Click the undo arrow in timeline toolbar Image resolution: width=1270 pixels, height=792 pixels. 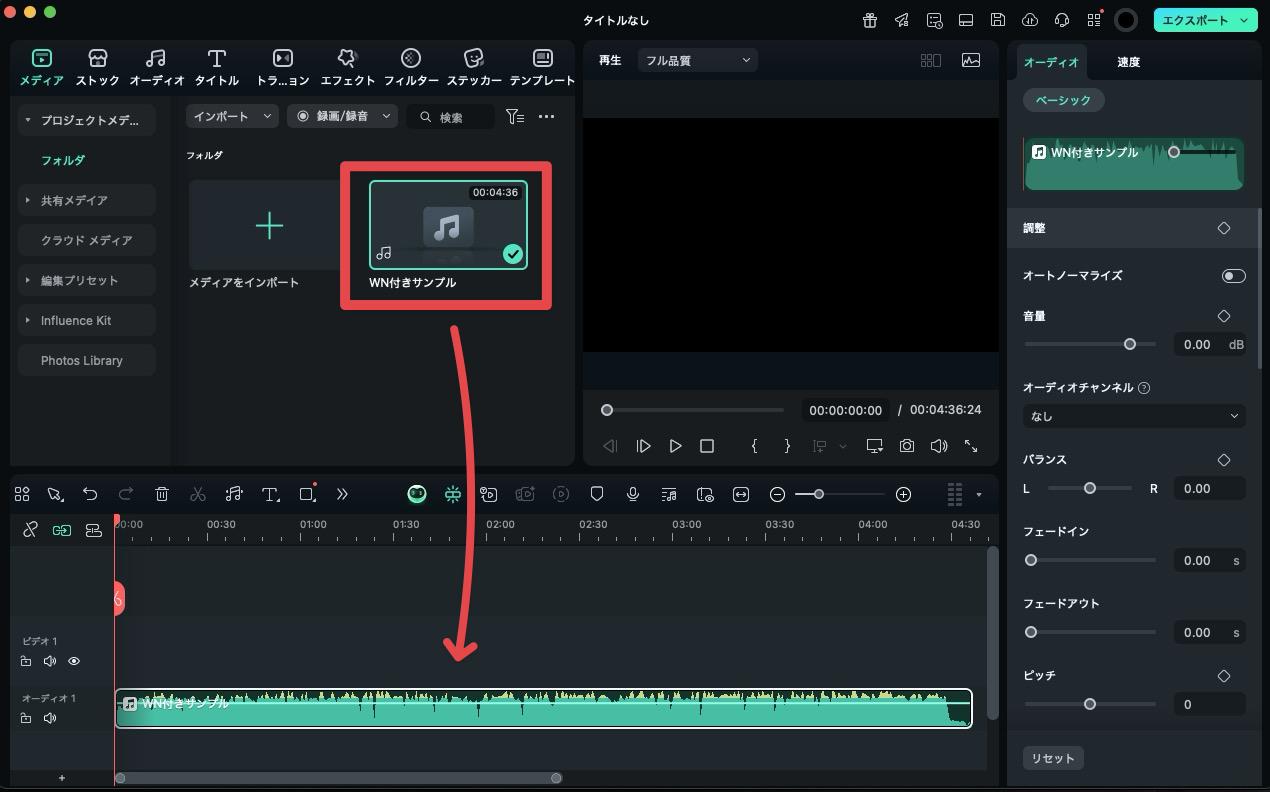point(90,494)
